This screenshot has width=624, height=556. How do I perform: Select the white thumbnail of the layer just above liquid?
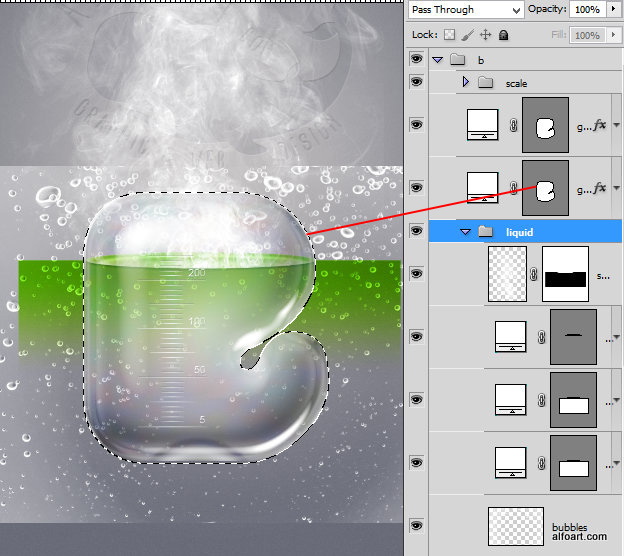(x=482, y=187)
